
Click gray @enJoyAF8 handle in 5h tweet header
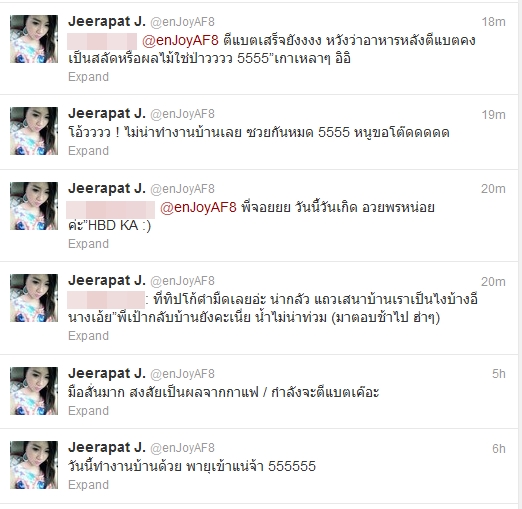182,374
